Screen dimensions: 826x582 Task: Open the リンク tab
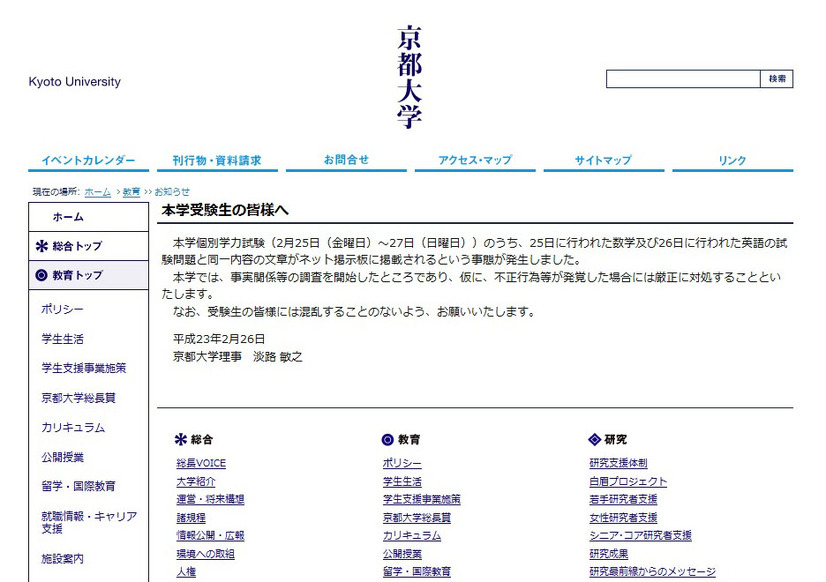click(x=733, y=161)
